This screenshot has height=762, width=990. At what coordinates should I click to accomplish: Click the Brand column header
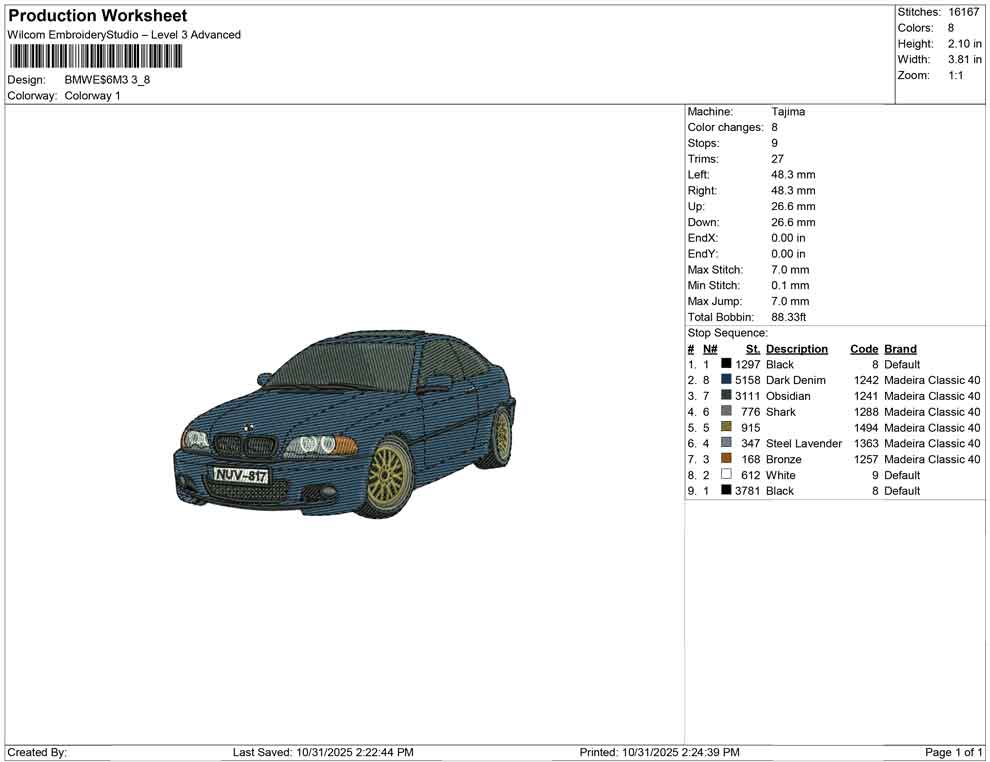[x=900, y=348]
